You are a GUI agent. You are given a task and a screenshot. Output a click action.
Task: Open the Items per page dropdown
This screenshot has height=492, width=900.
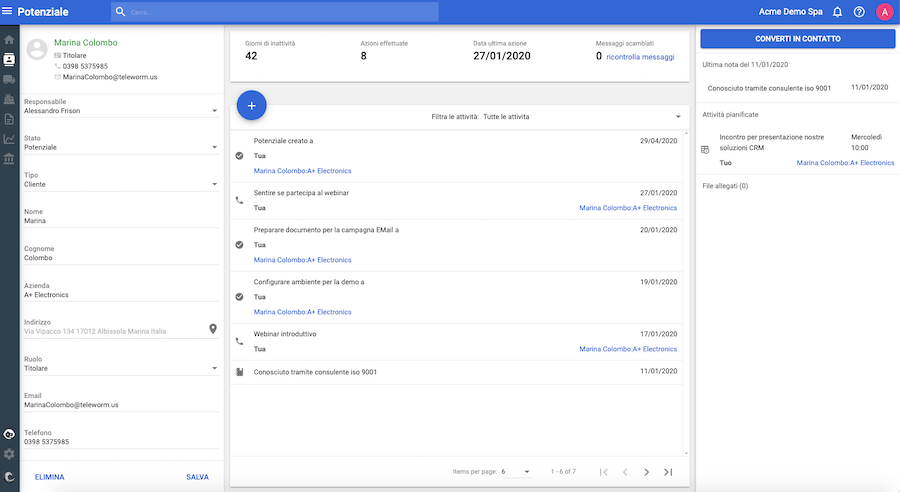[x=516, y=472]
